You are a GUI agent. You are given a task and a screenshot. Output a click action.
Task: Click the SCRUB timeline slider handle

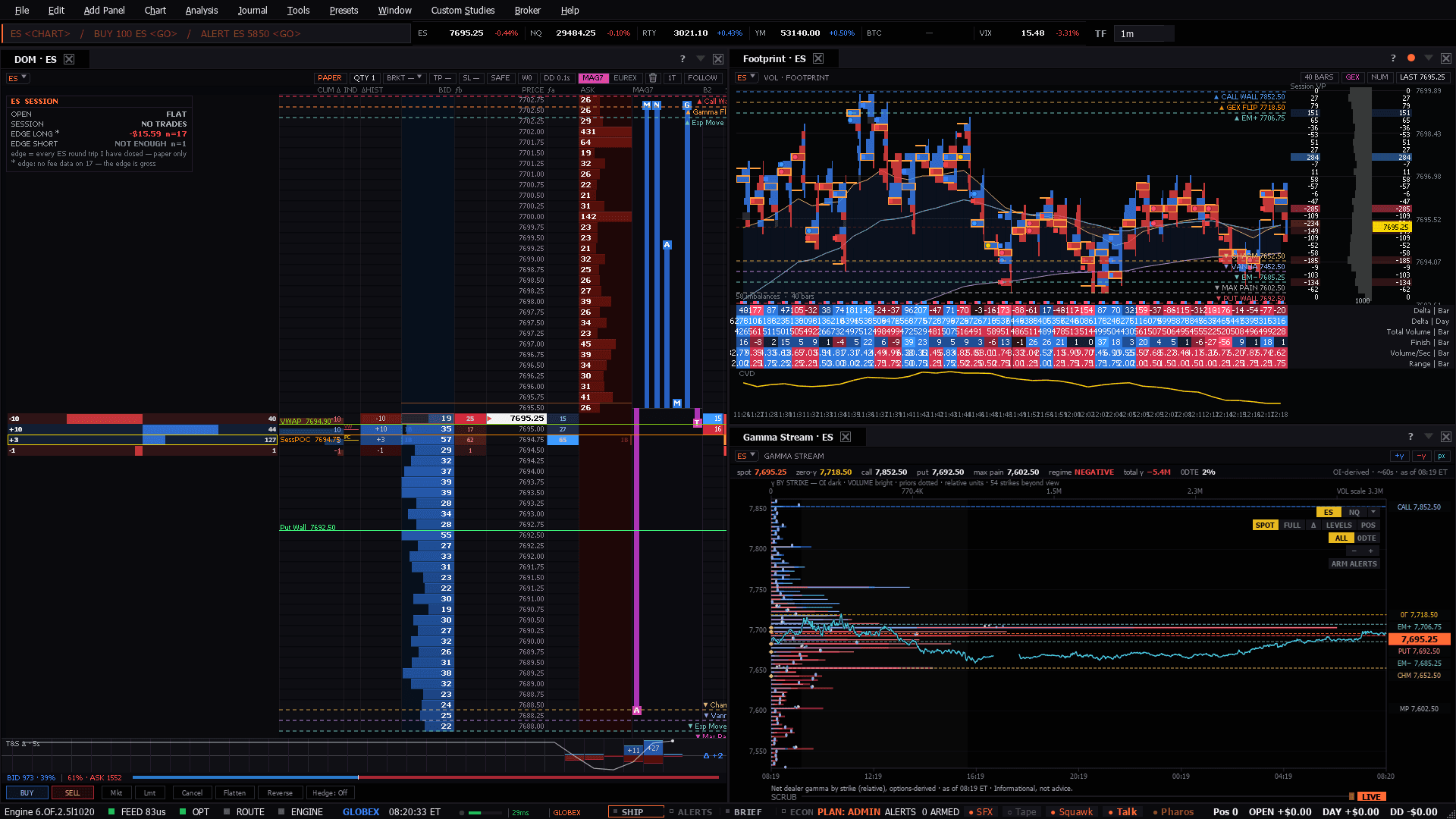point(1351,796)
